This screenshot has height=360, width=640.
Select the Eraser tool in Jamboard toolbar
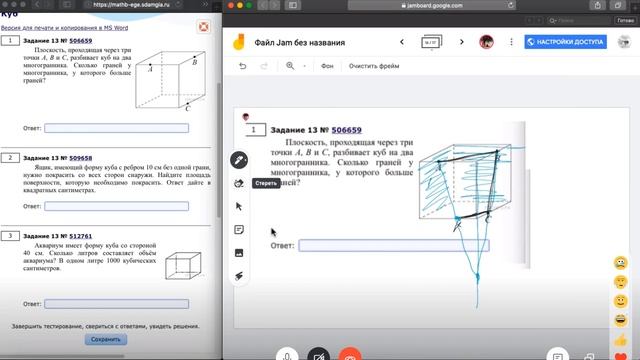pyautogui.click(x=239, y=183)
